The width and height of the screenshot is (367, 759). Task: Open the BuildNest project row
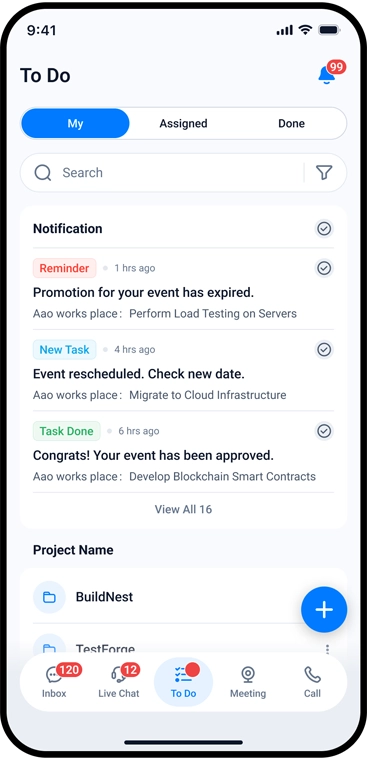(x=184, y=597)
